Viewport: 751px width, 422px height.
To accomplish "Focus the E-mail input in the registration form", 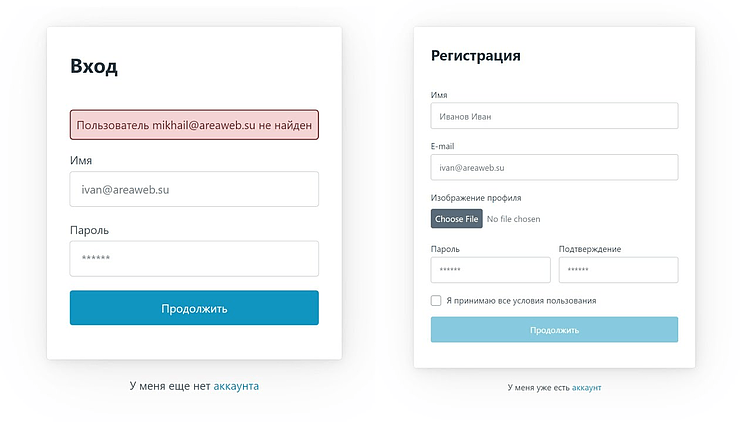I will (554, 167).
